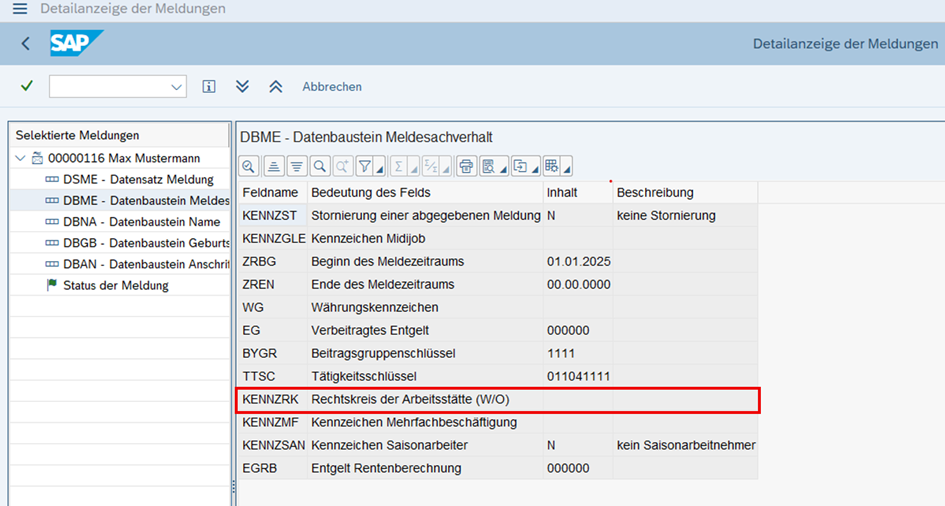
Task: Click the double up arrow icon
Action: [x=275, y=87]
